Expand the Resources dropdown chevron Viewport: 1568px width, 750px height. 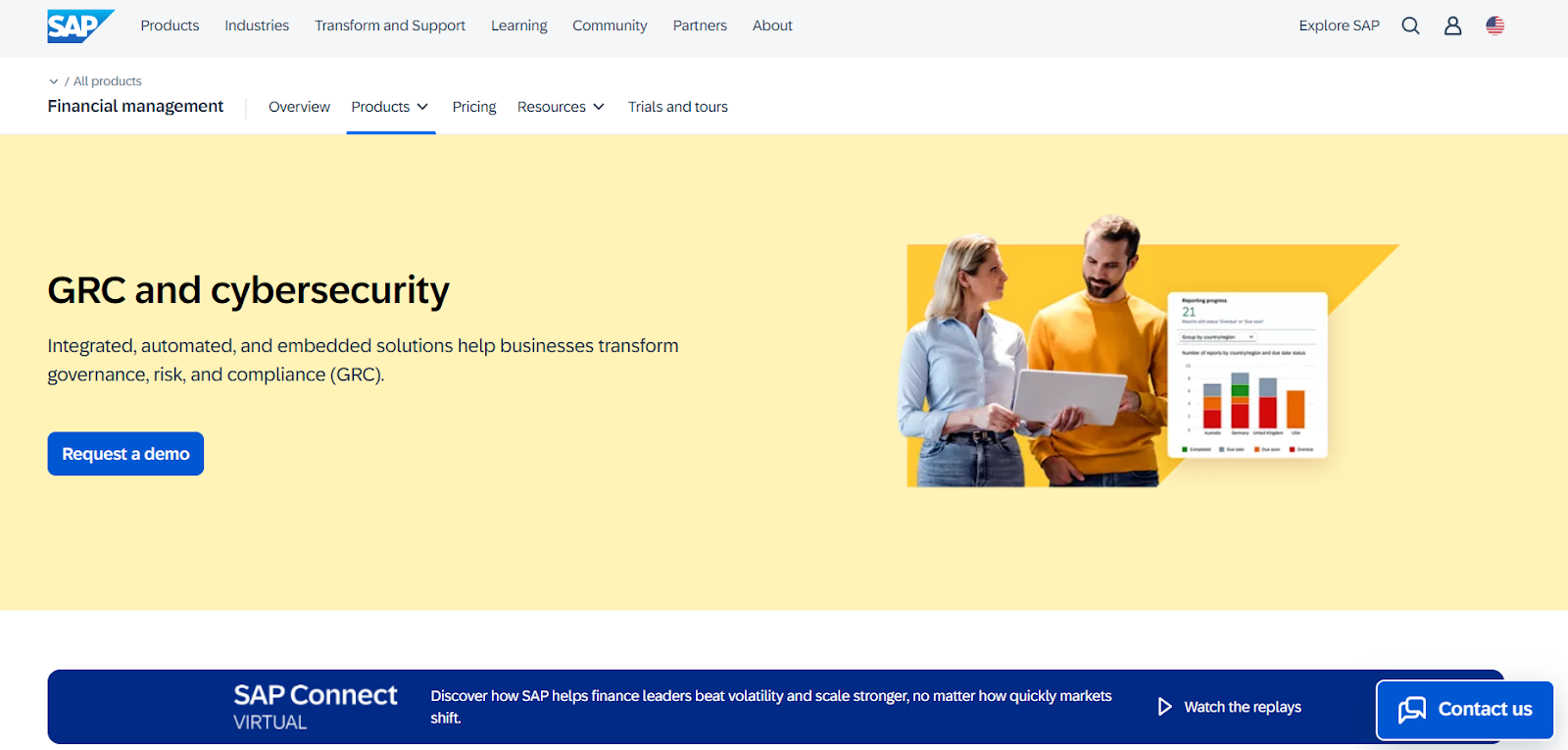(599, 107)
